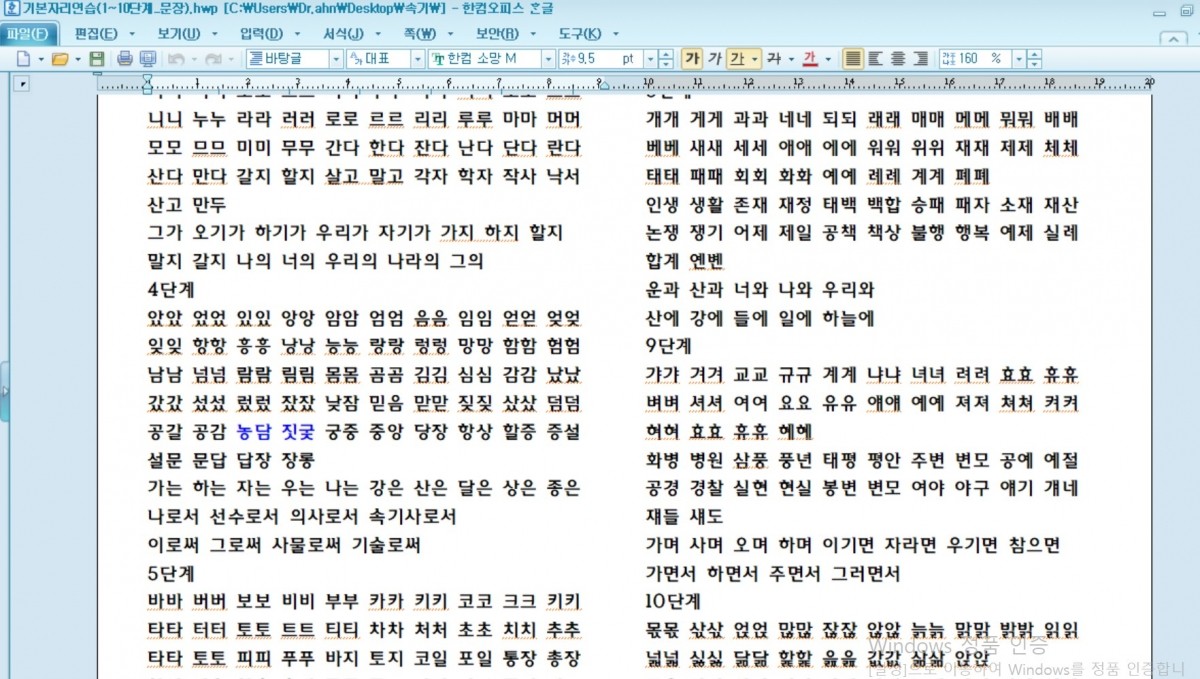Open the 서식(J) menu
The height and width of the screenshot is (679, 1200).
point(343,34)
